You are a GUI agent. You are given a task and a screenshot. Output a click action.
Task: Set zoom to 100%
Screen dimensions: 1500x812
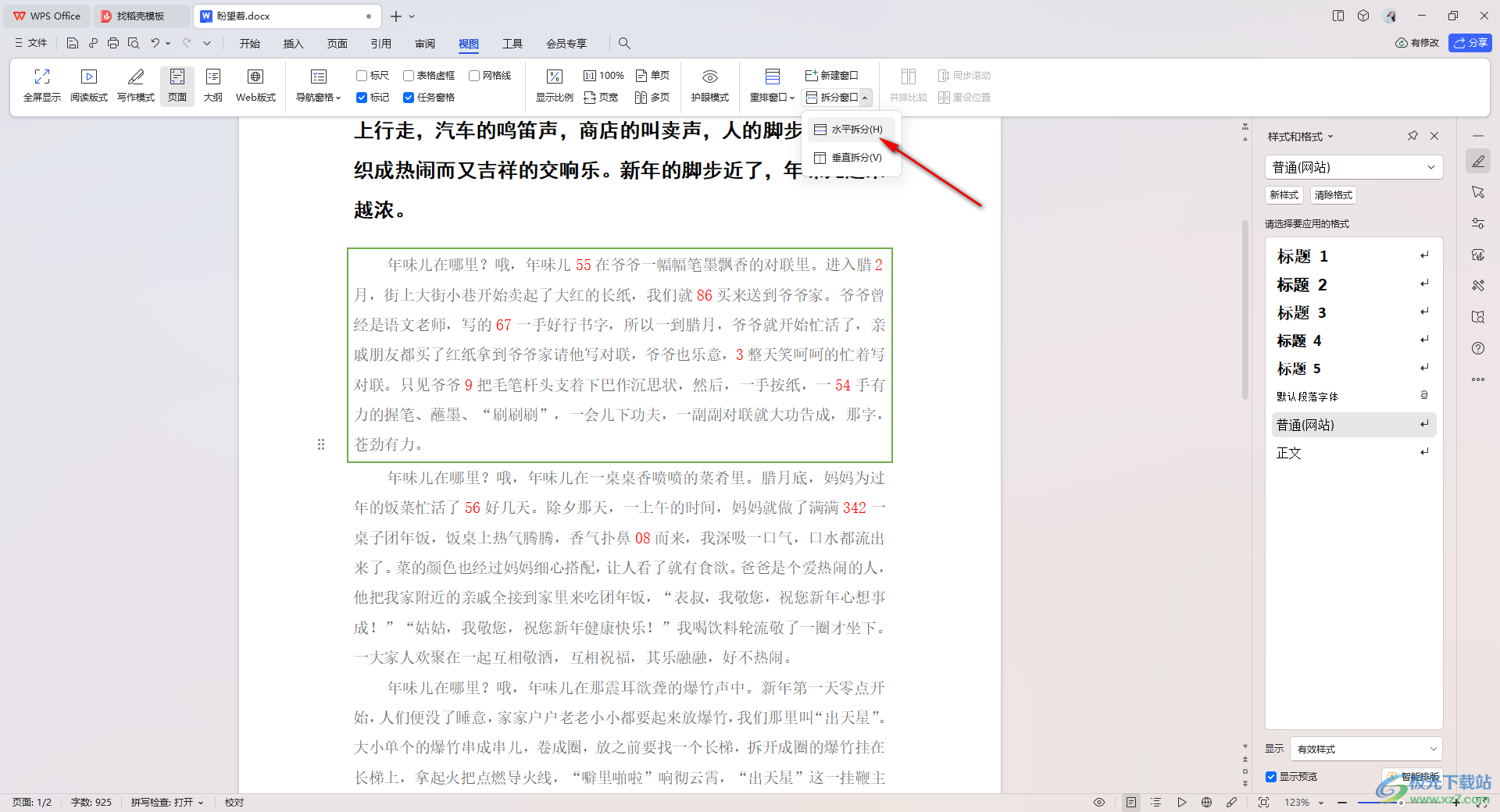pyautogui.click(x=604, y=76)
